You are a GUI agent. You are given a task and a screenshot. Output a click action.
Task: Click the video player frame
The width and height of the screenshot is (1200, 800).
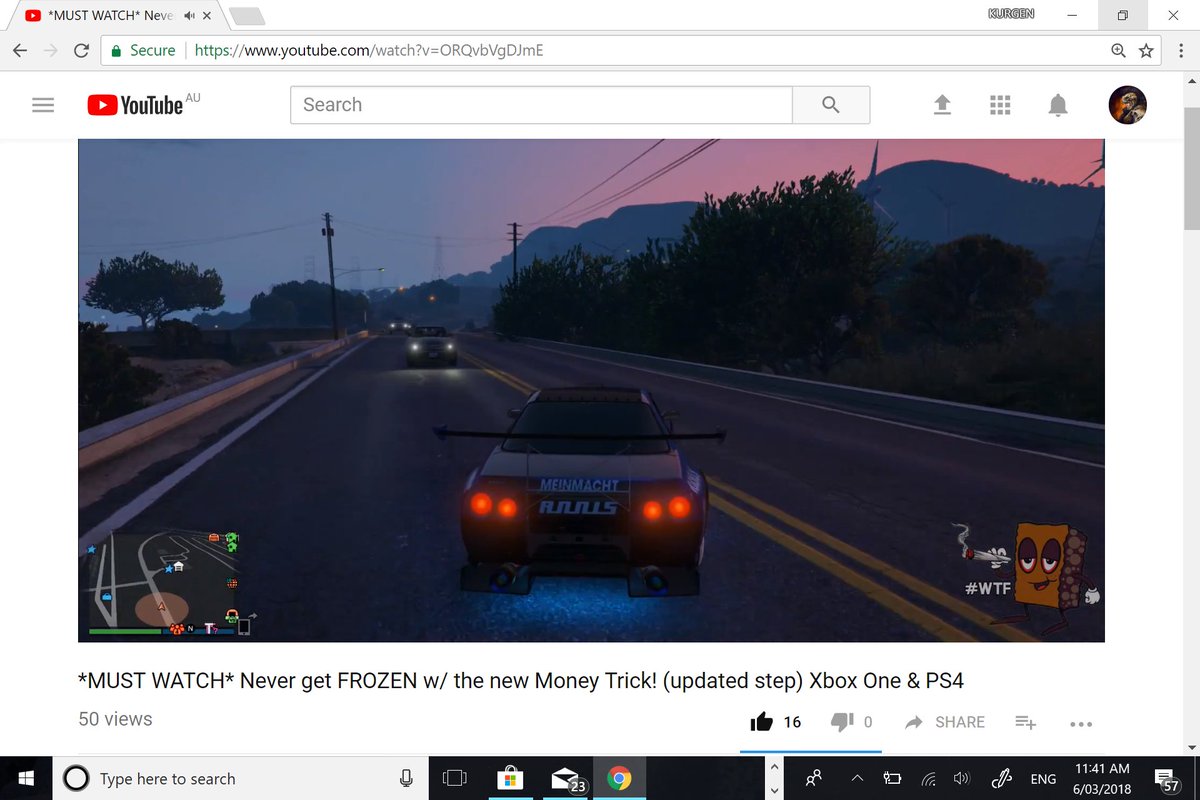(591, 390)
